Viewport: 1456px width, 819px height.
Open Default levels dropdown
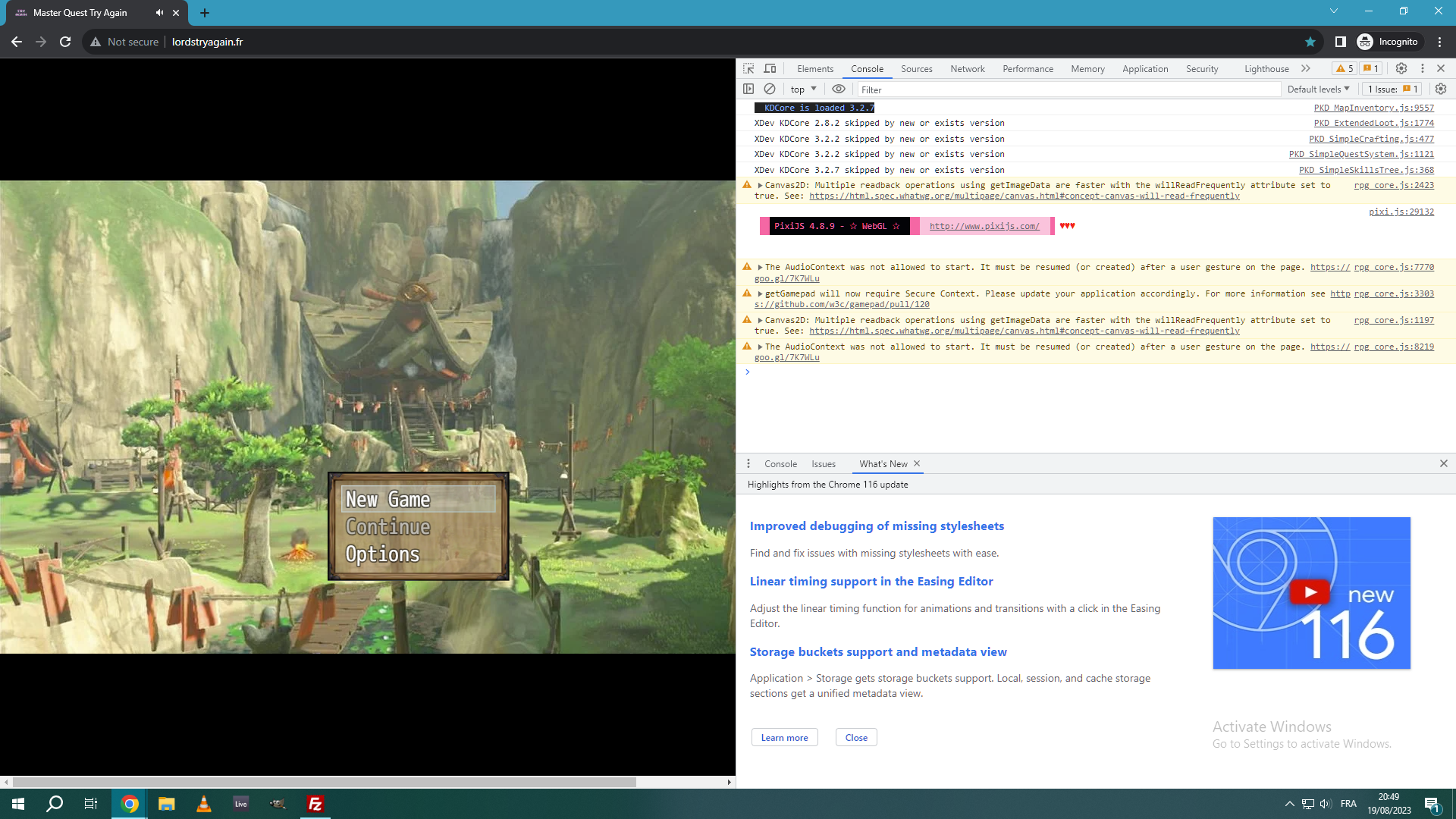click(1318, 89)
